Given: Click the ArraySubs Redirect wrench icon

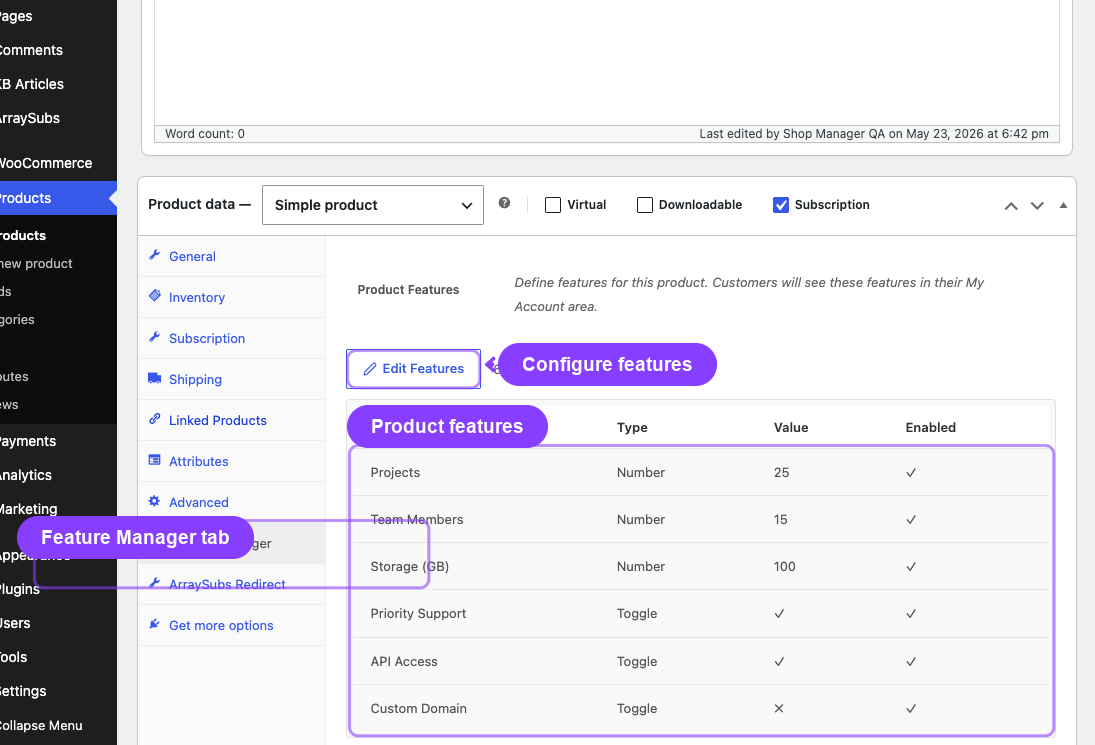Looking at the screenshot, I should click(154, 583).
